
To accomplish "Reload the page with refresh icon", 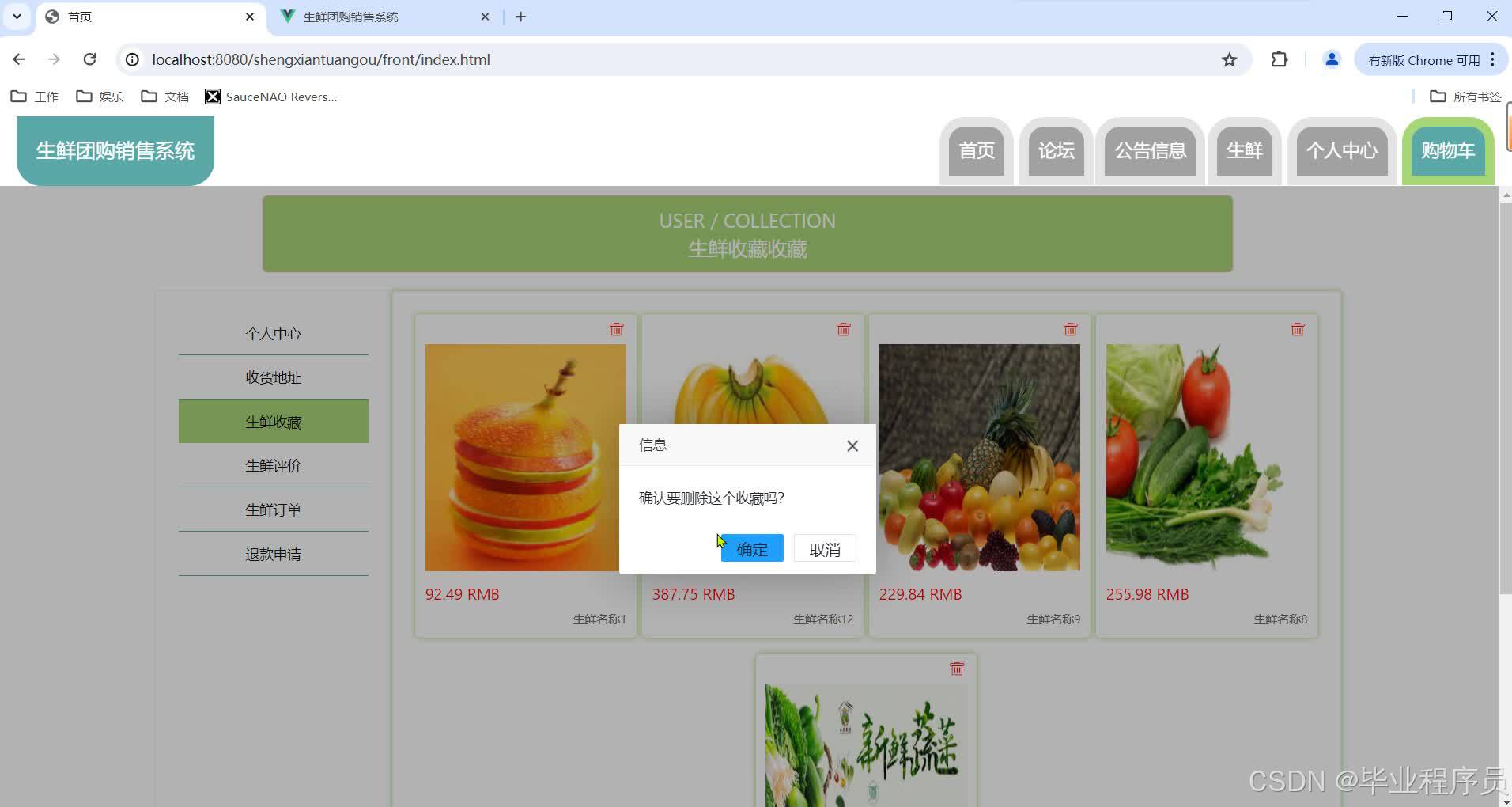I will click(x=89, y=59).
